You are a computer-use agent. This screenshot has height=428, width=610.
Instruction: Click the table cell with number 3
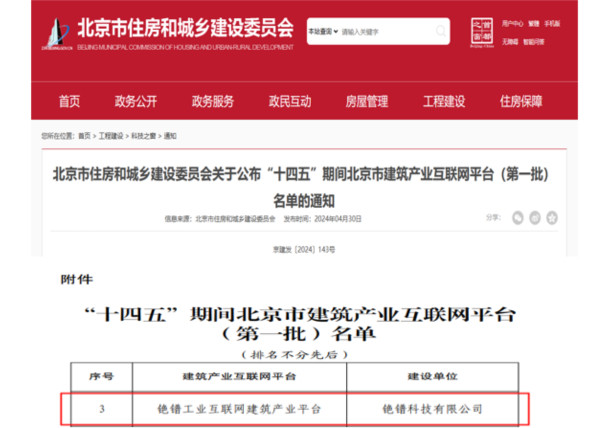(x=102, y=409)
